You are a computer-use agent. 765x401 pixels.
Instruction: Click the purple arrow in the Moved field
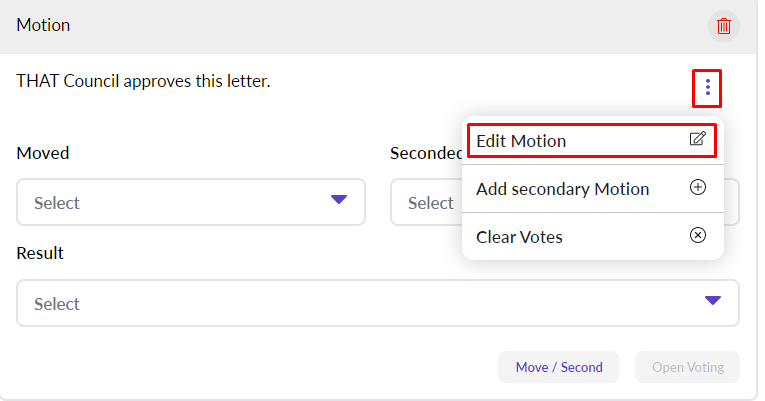pyautogui.click(x=339, y=200)
